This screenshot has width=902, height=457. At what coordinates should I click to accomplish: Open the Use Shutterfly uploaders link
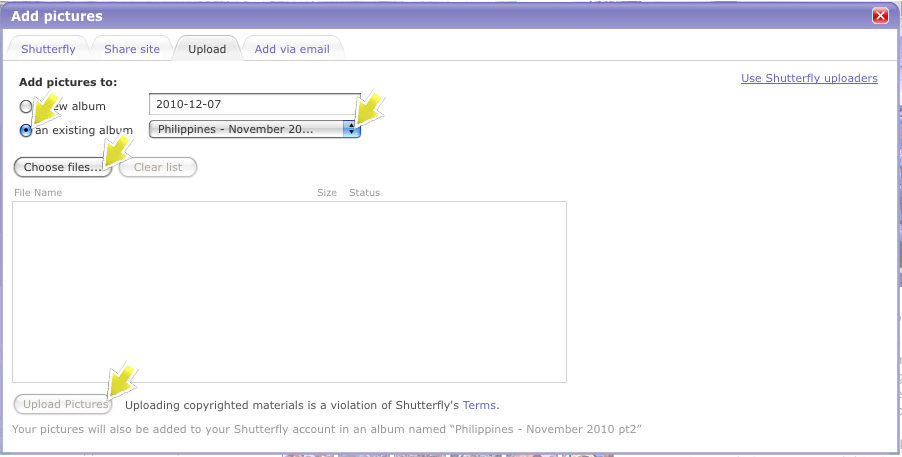coord(809,78)
